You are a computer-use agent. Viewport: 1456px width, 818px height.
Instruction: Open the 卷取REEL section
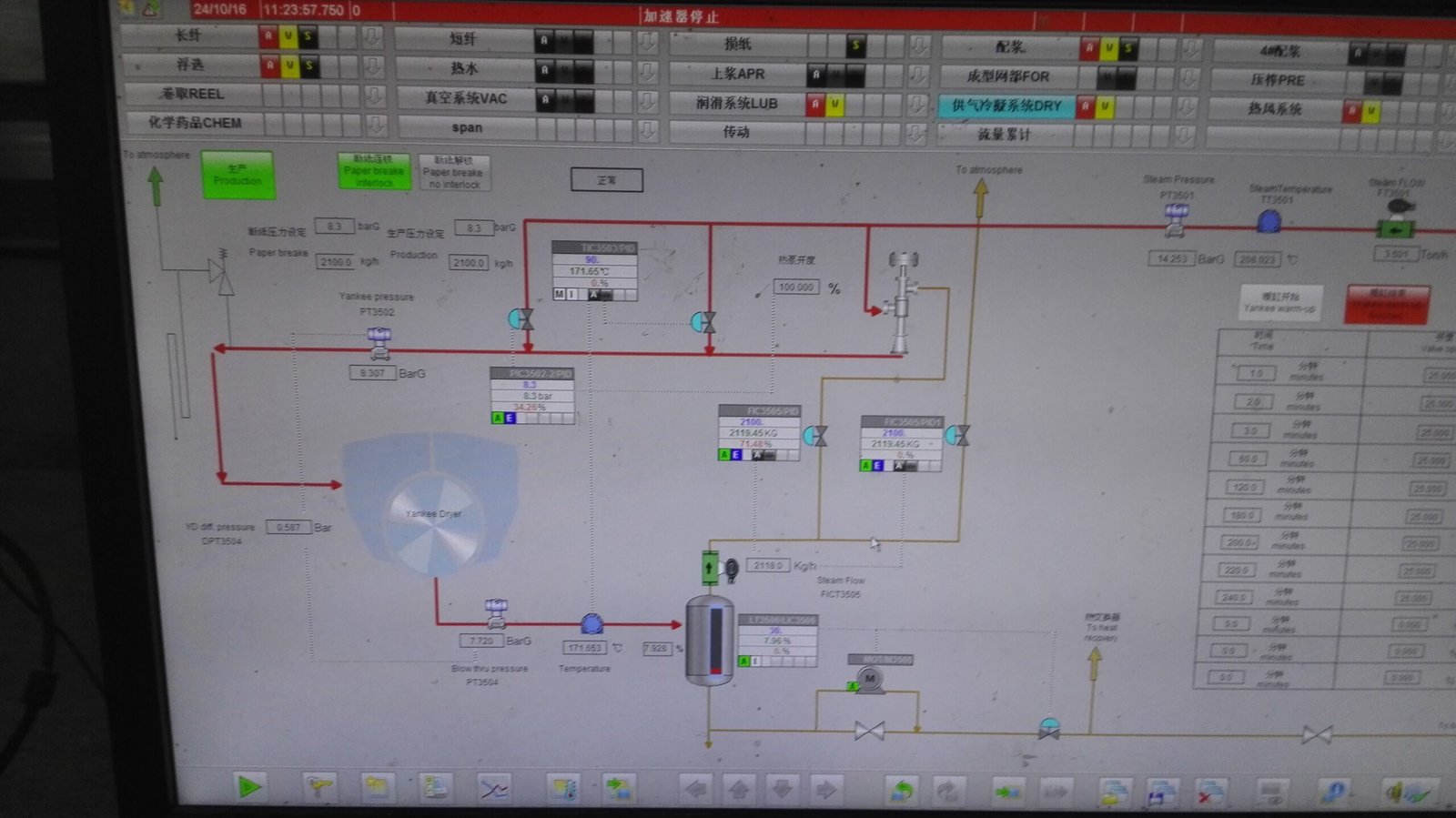[x=192, y=94]
